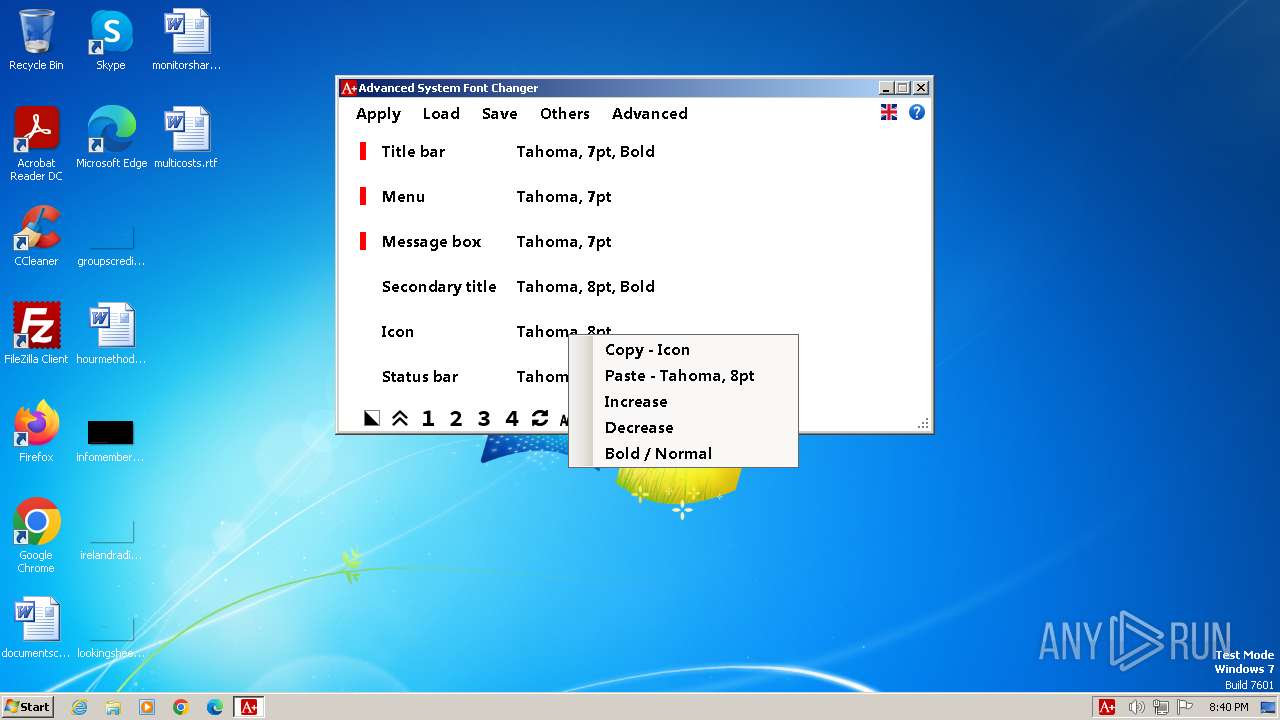
Task: Click the Windows Start button
Action: [x=27, y=706]
